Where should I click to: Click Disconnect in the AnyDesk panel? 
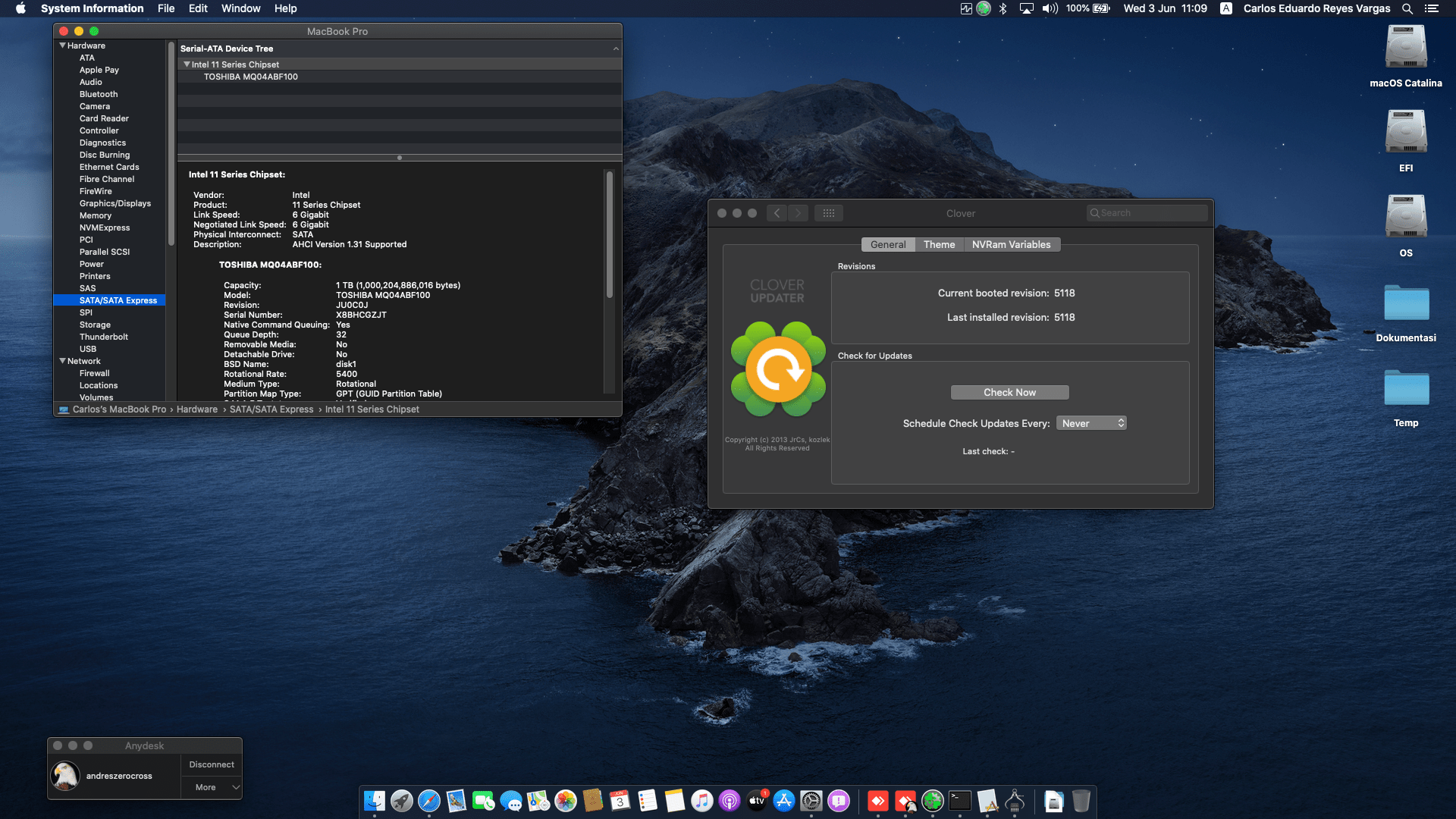coord(211,764)
